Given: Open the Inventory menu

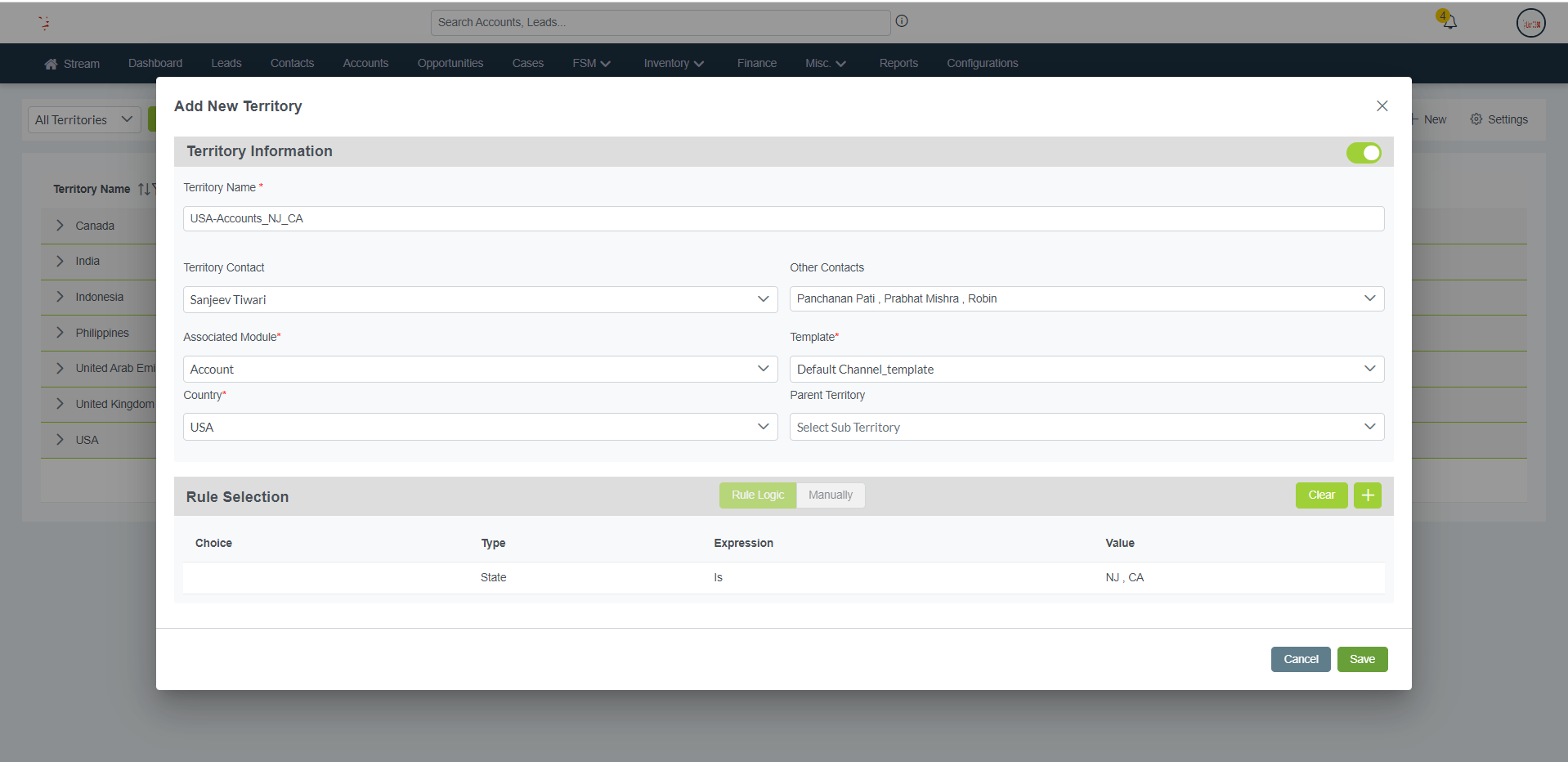Looking at the screenshot, I should (x=673, y=64).
